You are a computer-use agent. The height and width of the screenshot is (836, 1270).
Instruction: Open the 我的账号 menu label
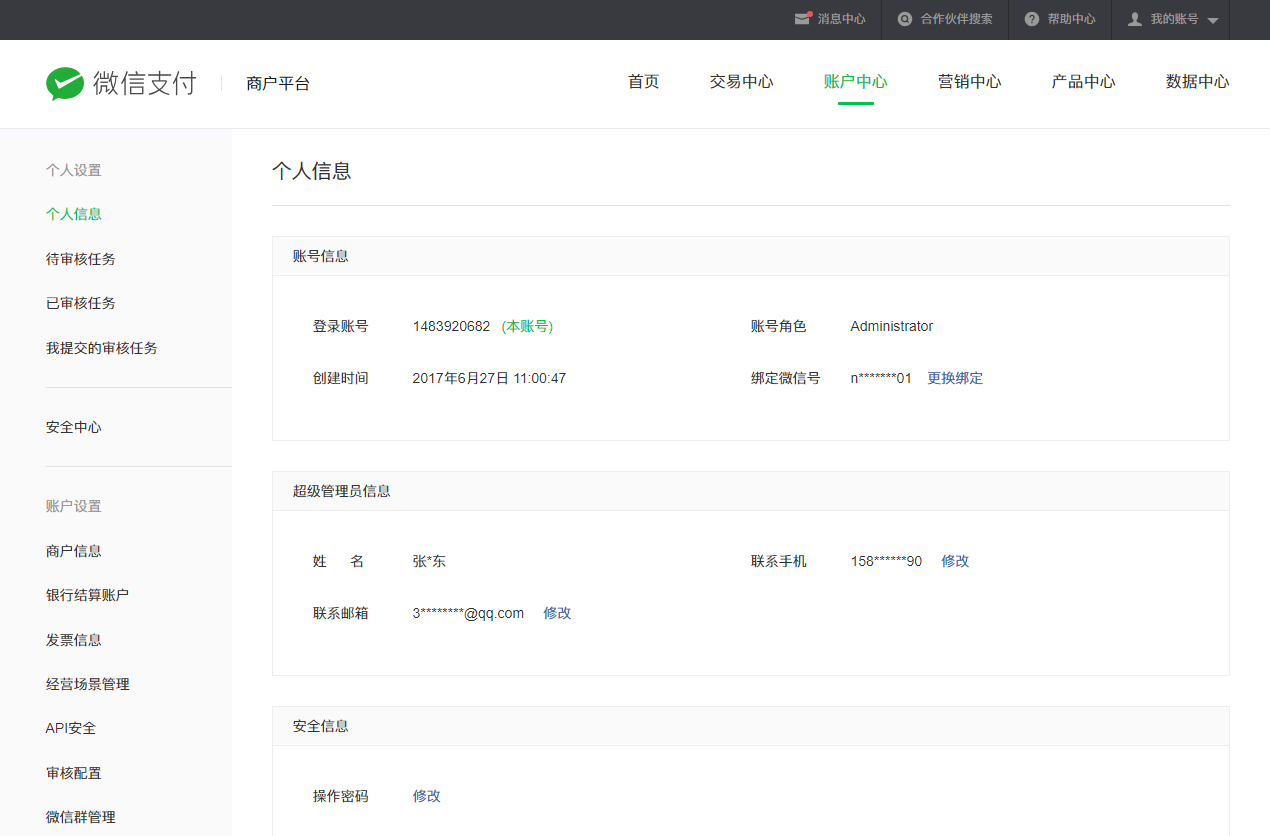click(x=1174, y=19)
